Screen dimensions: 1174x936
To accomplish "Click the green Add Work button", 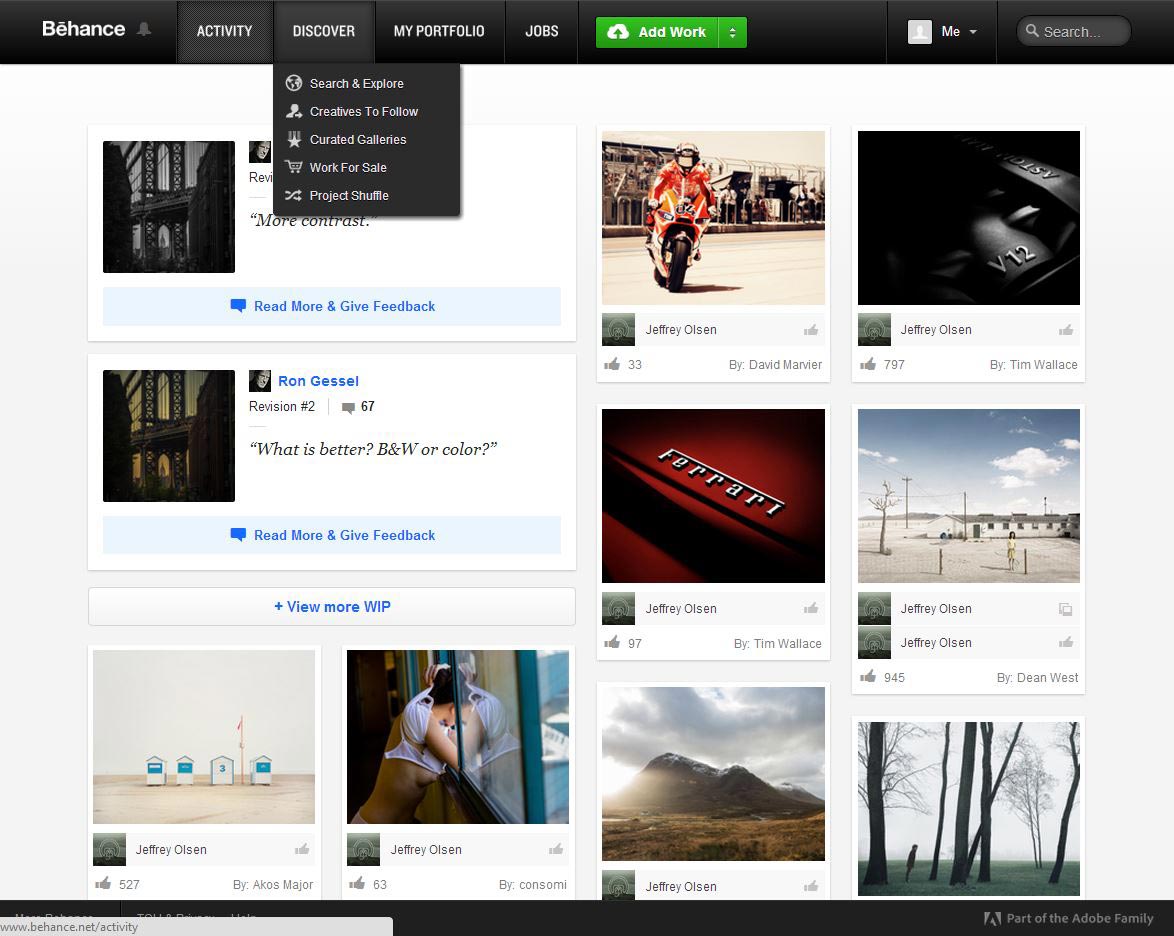I will [x=658, y=32].
